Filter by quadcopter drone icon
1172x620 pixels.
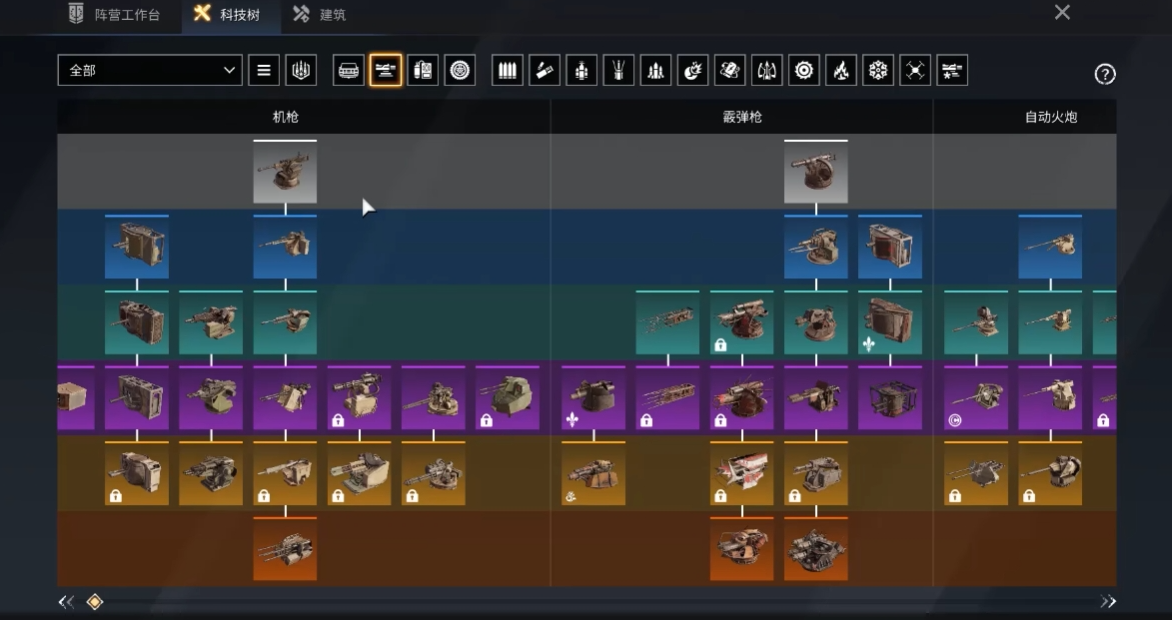(x=915, y=70)
